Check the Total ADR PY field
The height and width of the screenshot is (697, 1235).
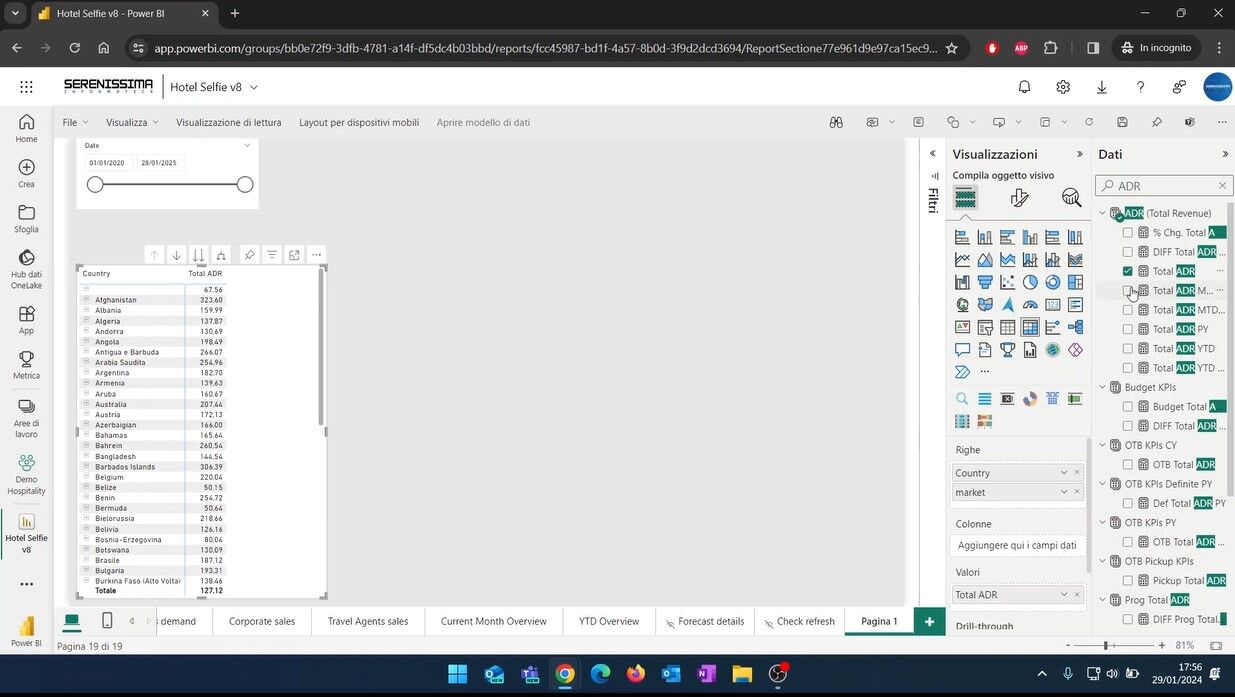1128,329
